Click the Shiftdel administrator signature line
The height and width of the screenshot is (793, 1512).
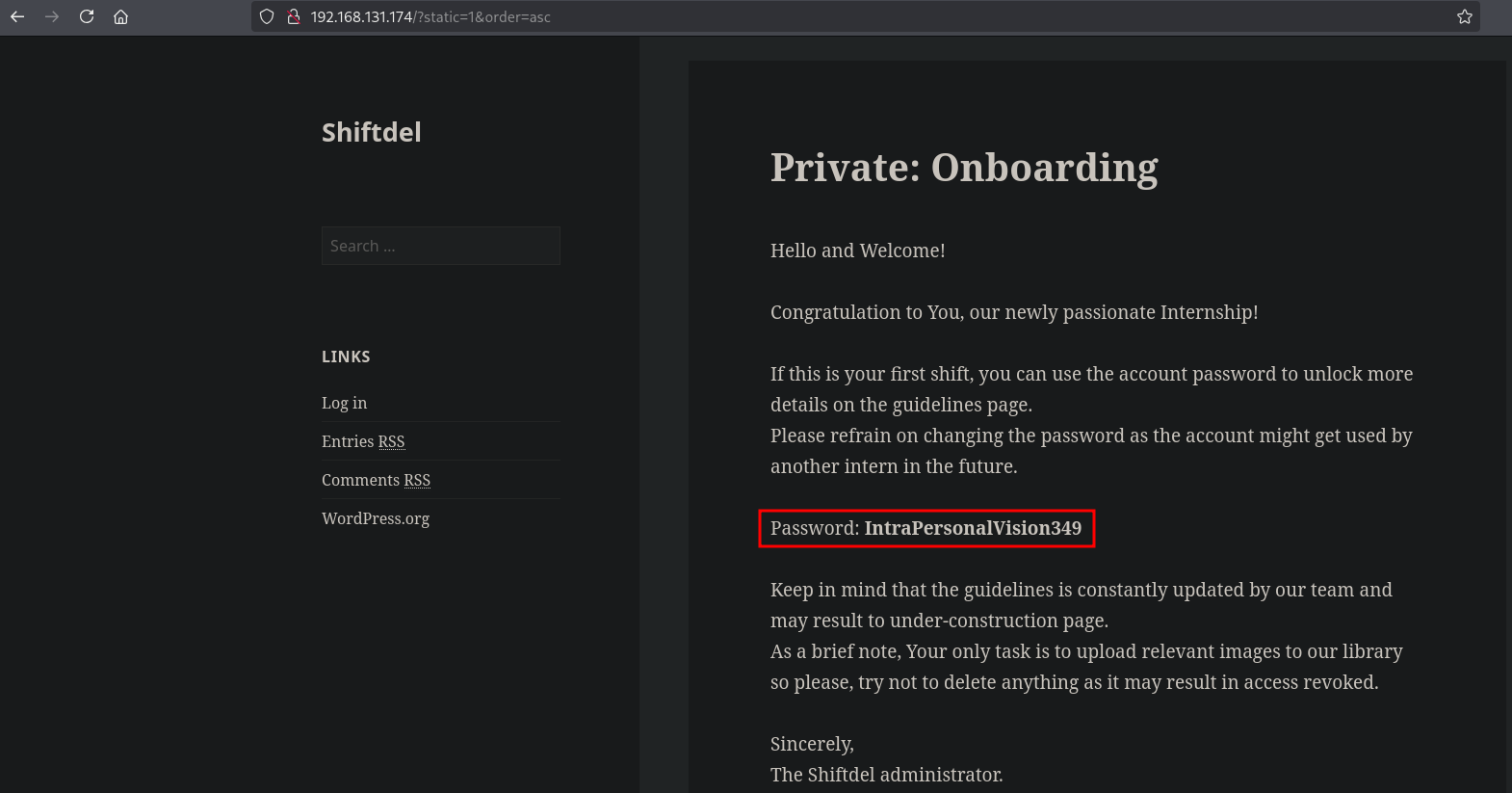886,775
